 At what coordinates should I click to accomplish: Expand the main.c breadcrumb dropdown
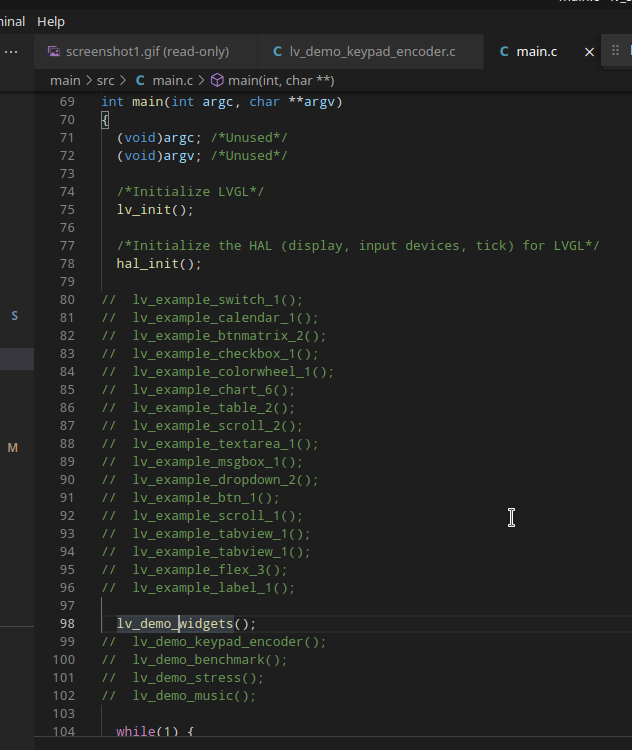pyautogui.click(x=173, y=80)
